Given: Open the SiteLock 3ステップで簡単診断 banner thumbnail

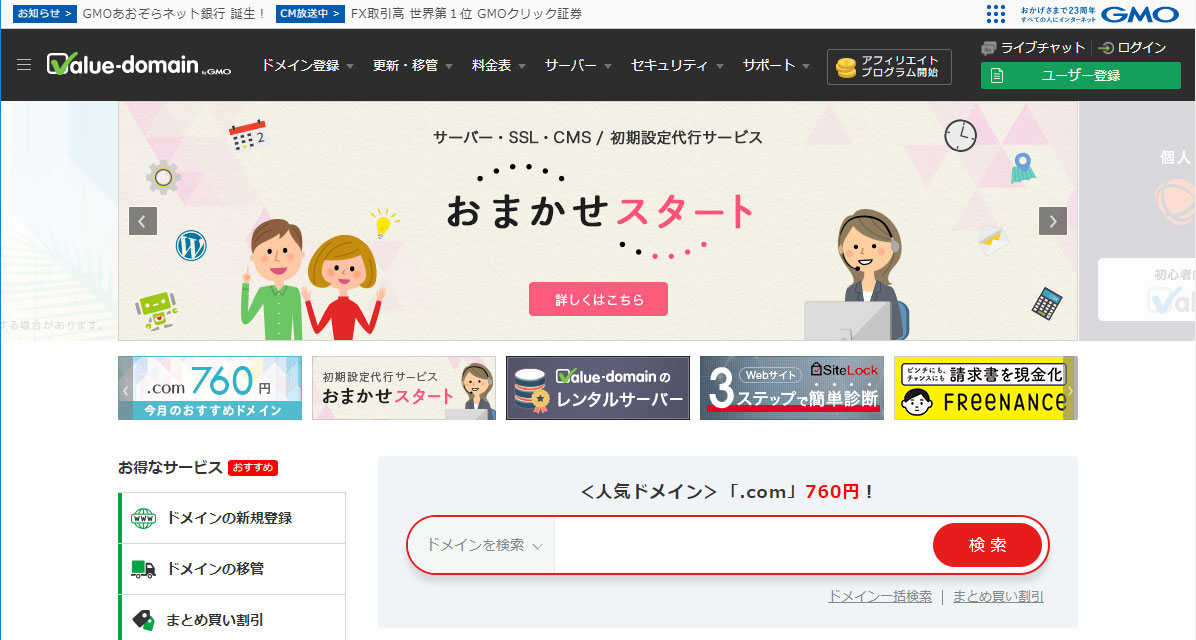Looking at the screenshot, I should point(792,388).
